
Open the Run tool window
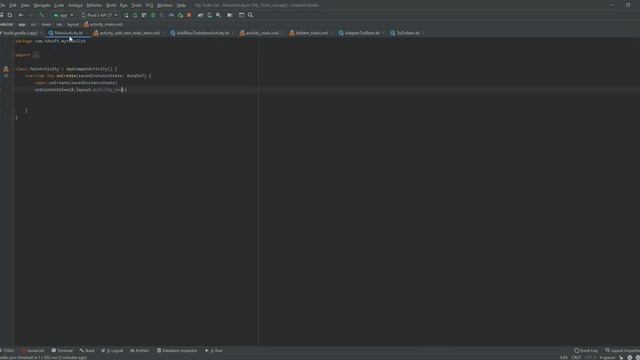click(x=214, y=351)
